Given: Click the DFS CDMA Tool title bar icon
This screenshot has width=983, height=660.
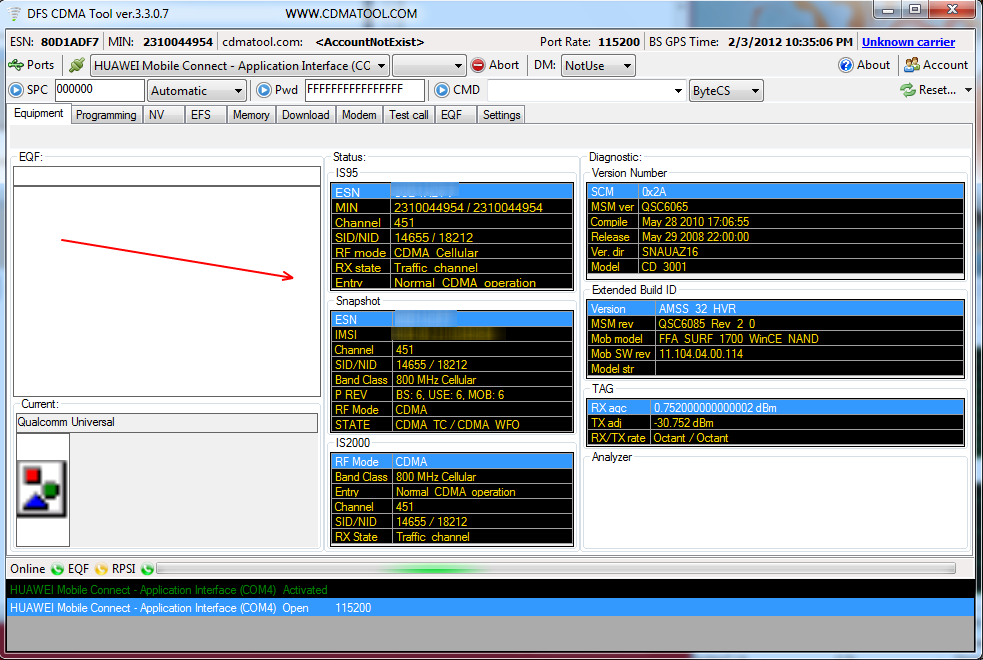Looking at the screenshot, I should (x=14, y=13).
